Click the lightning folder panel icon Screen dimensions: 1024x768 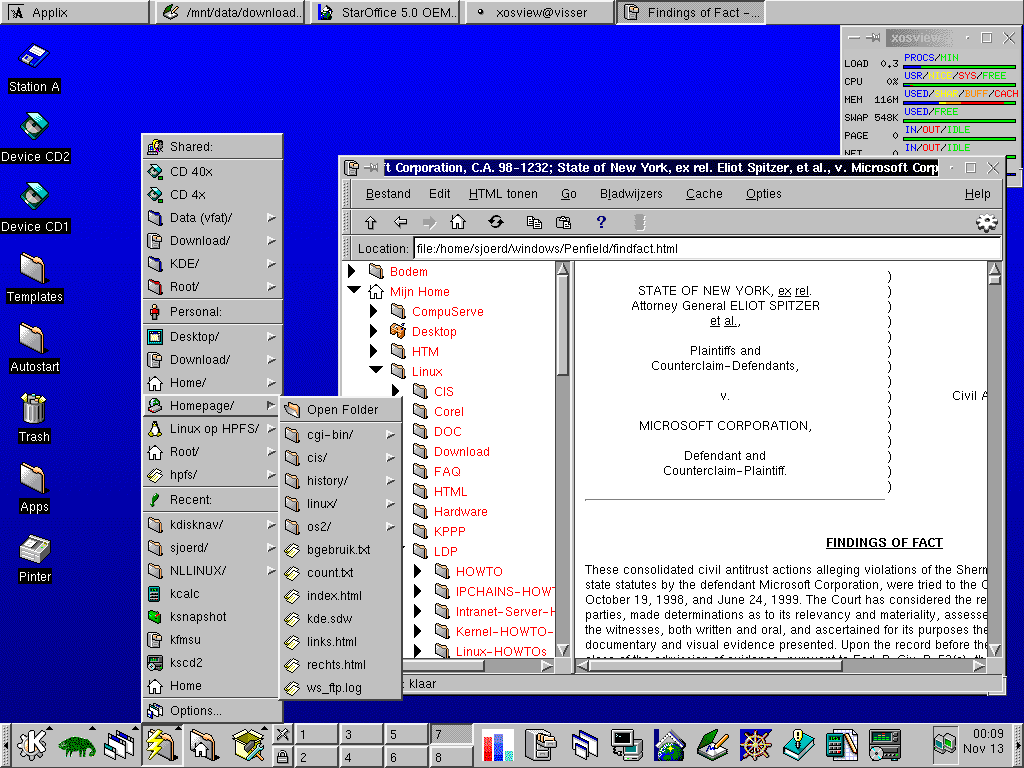click(161, 744)
